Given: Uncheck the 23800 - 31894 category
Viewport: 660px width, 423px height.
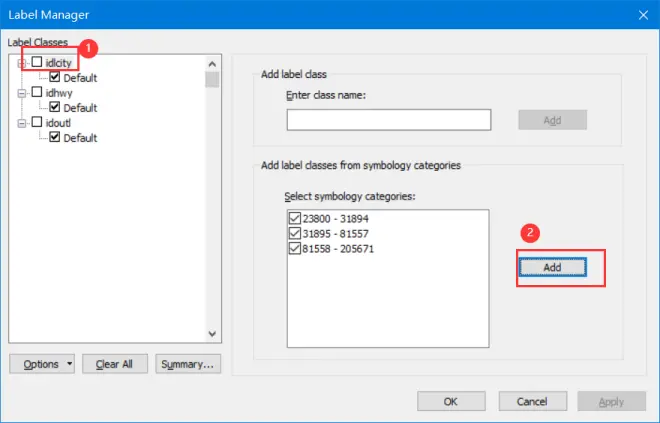Looking at the screenshot, I should 295,218.
